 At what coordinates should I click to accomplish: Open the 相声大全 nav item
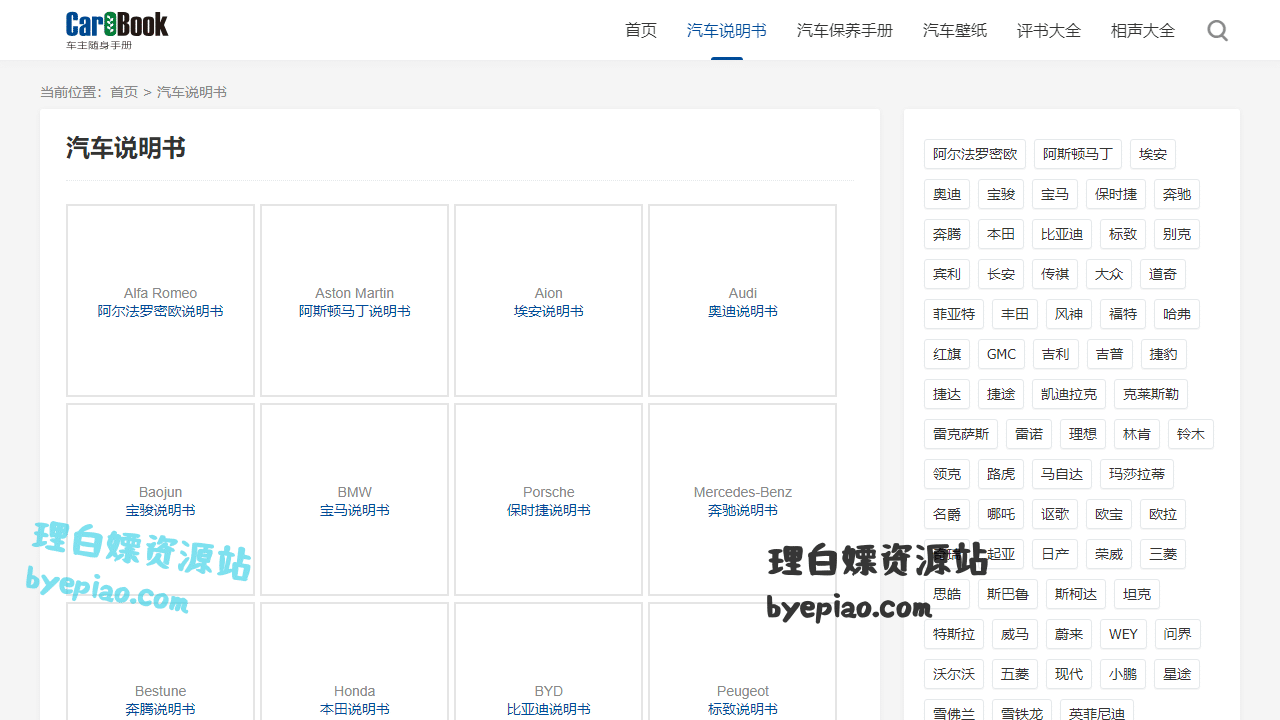pyautogui.click(x=1143, y=30)
